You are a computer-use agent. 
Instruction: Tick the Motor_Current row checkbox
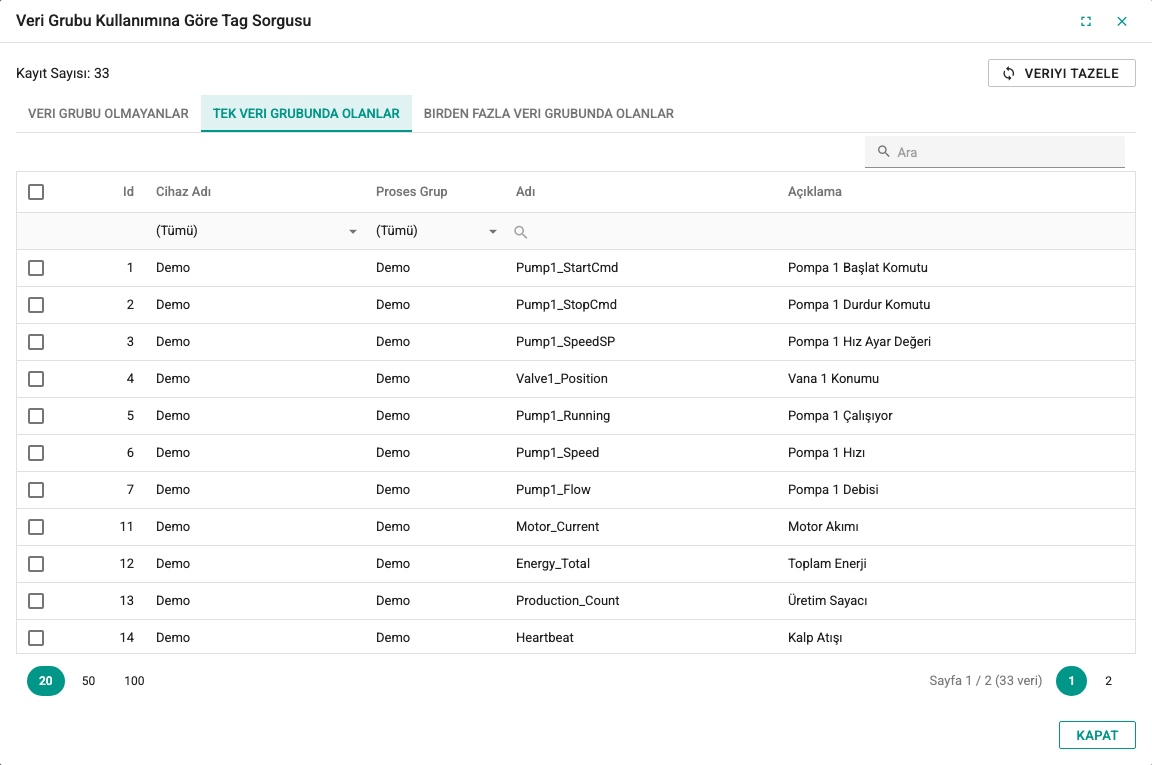point(36,527)
